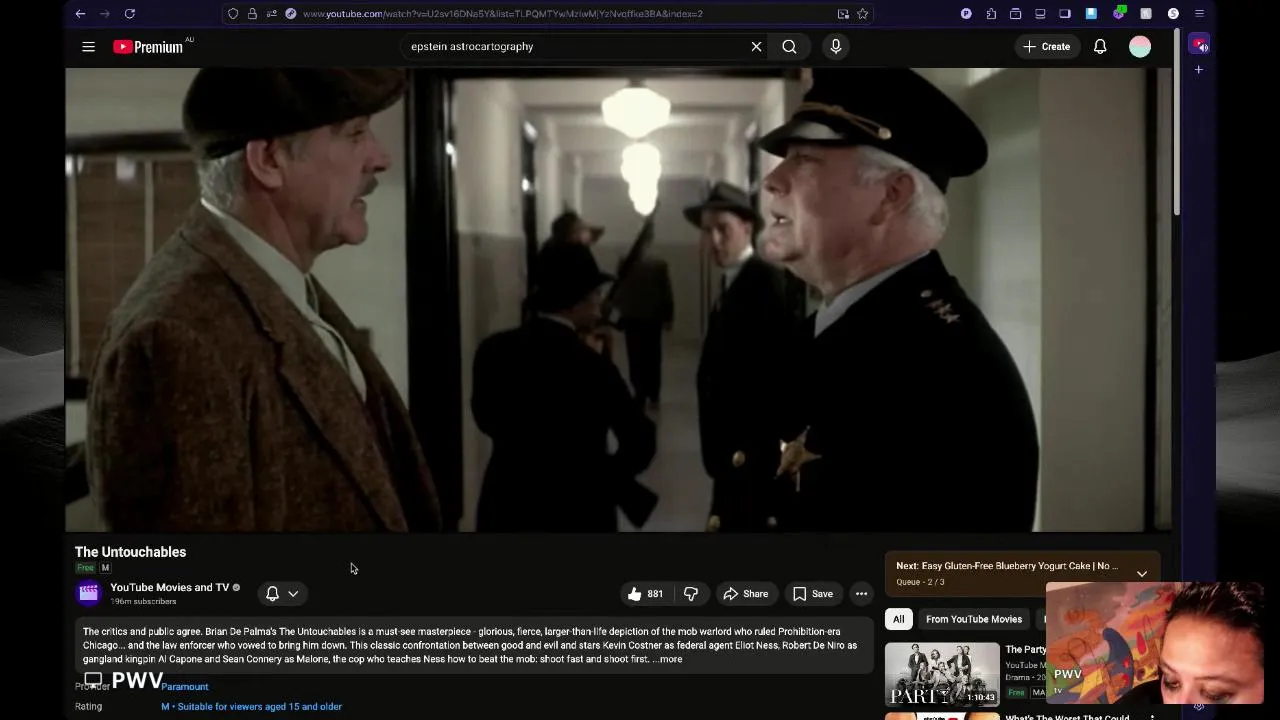Open the 'YouTube Movies and TV' channel link
The width and height of the screenshot is (1280, 720).
pyautogui.click(x=169, y=588)
